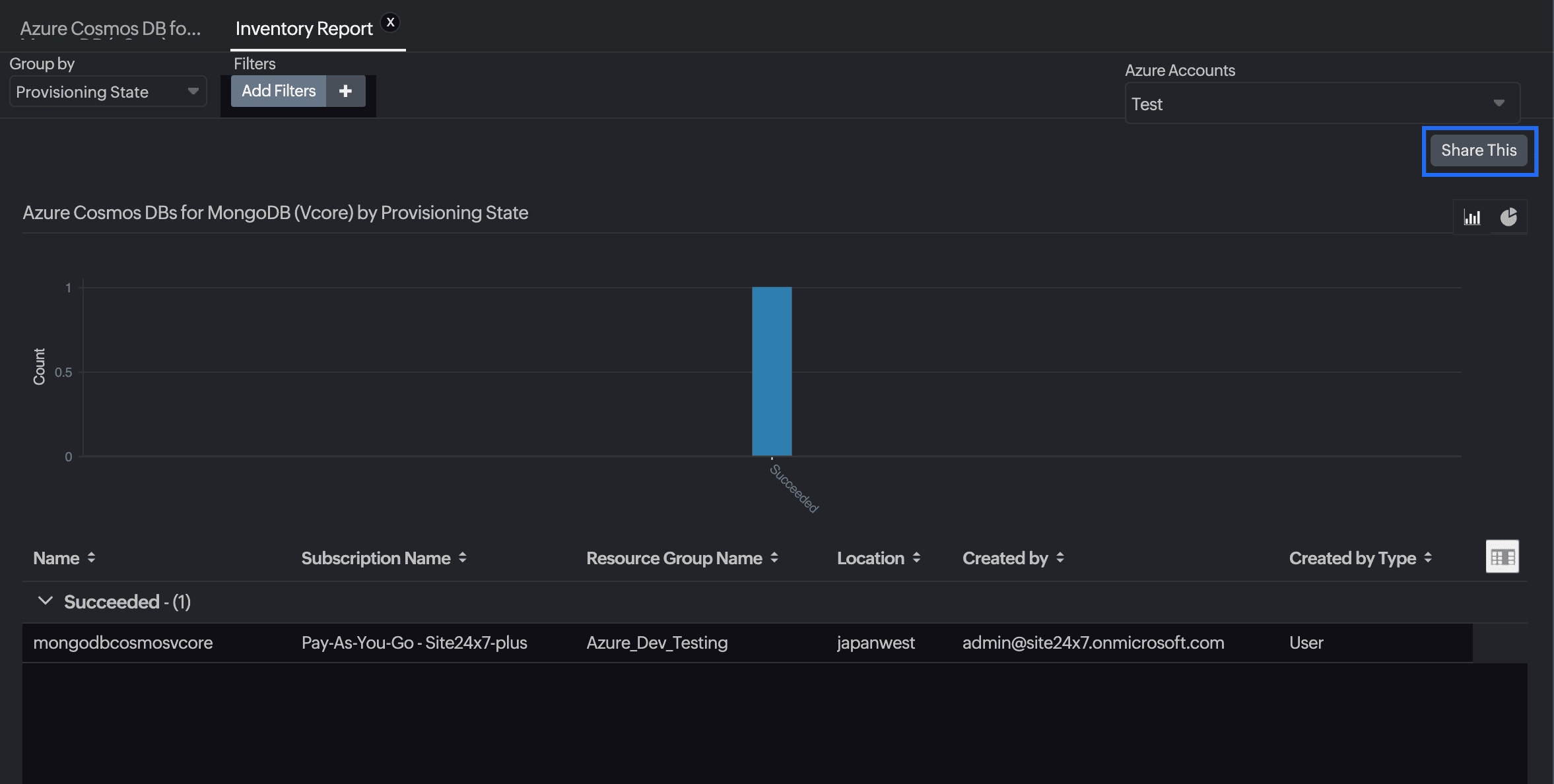The height and width of the screenshot is (784, 1554).
Task: Sort the table by Created by Type
Action: tap(1428, 558)
